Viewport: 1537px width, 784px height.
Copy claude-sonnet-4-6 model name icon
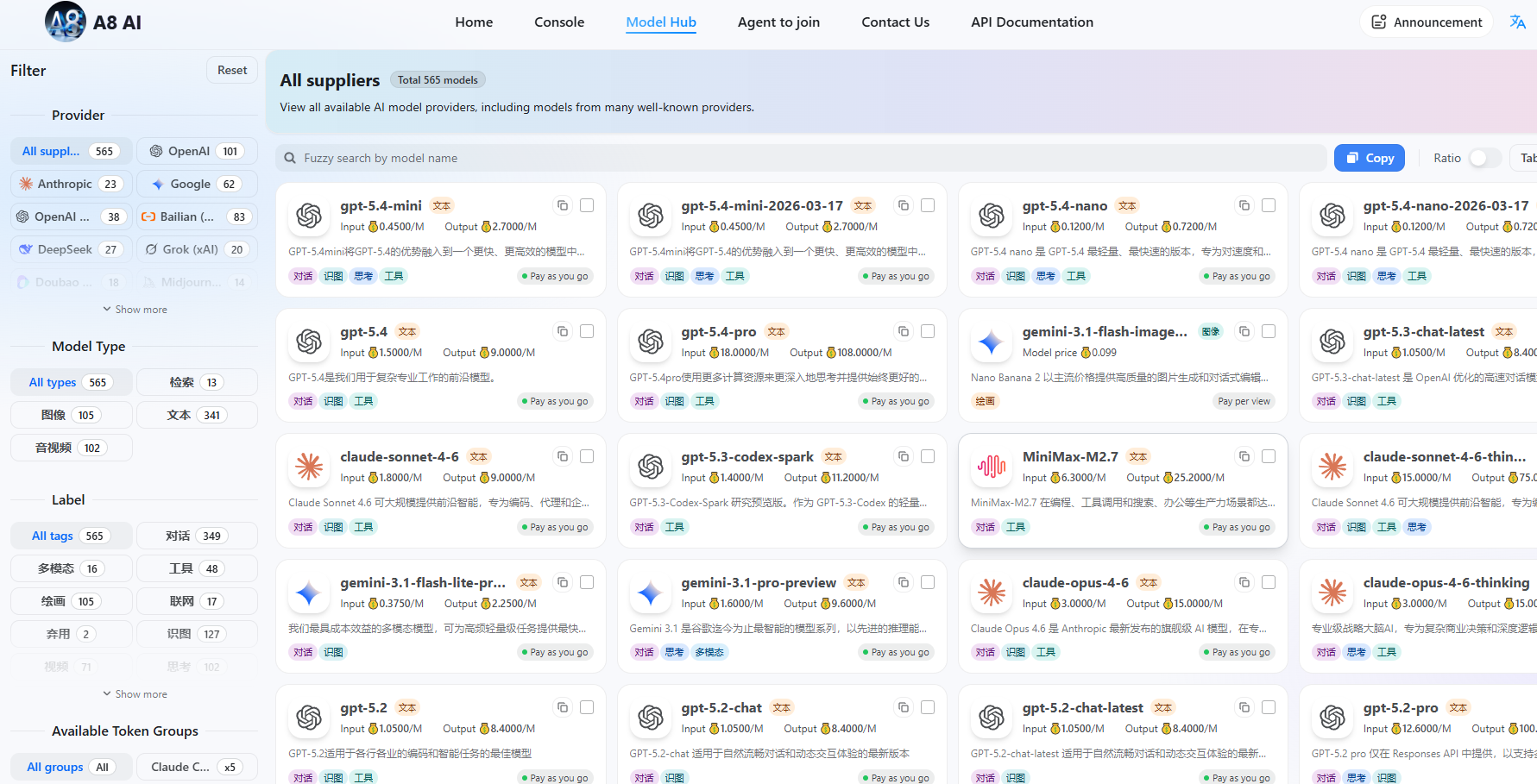563,456
